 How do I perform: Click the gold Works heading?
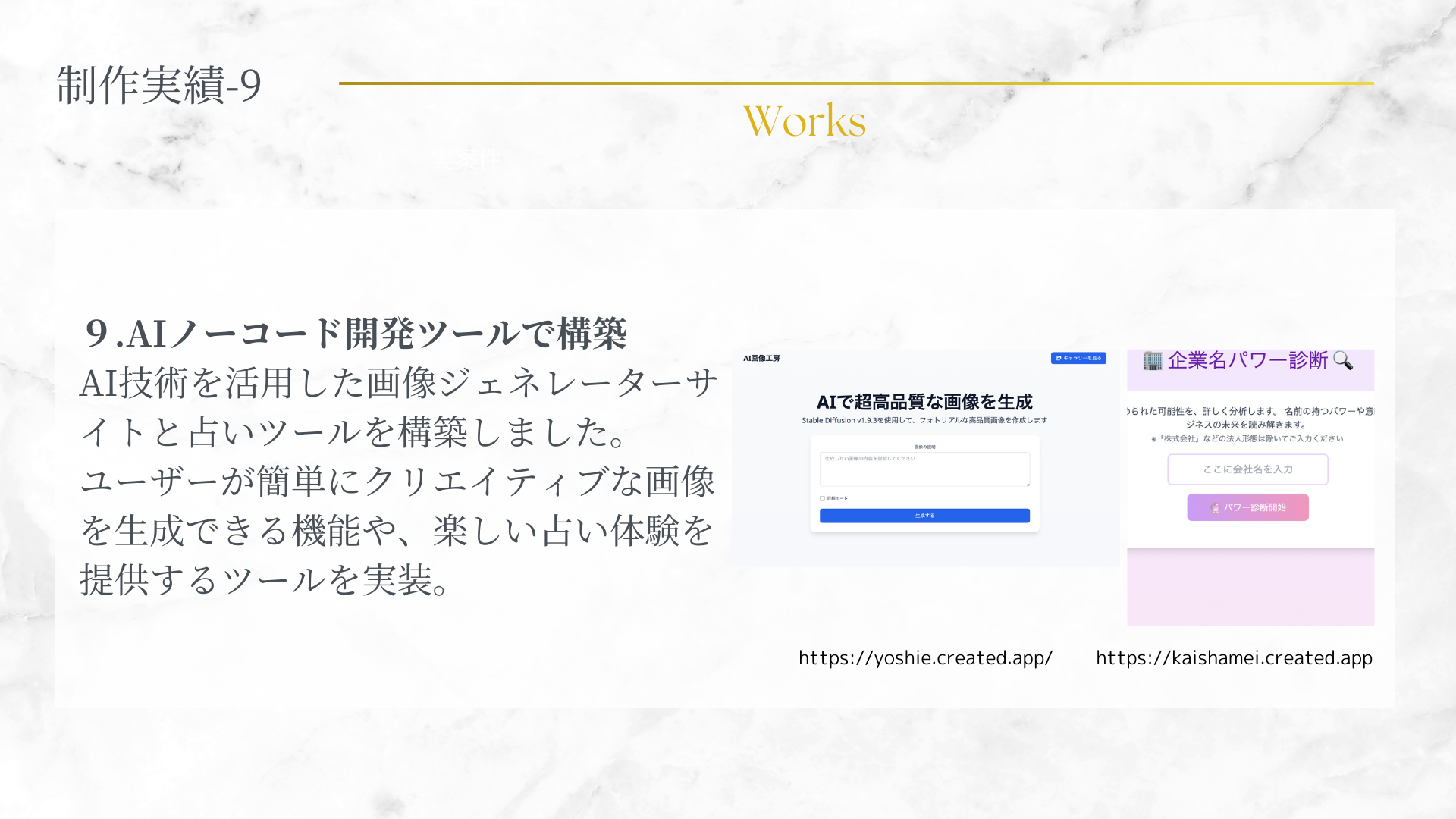pos(805,121)
